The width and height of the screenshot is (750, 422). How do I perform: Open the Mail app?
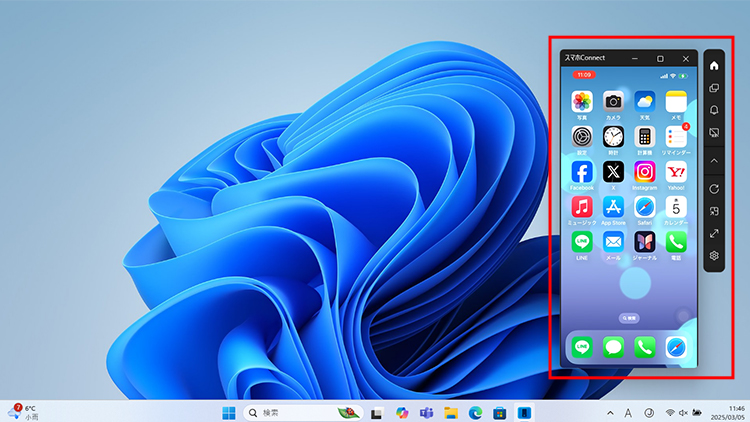click(x=613, y=241)
